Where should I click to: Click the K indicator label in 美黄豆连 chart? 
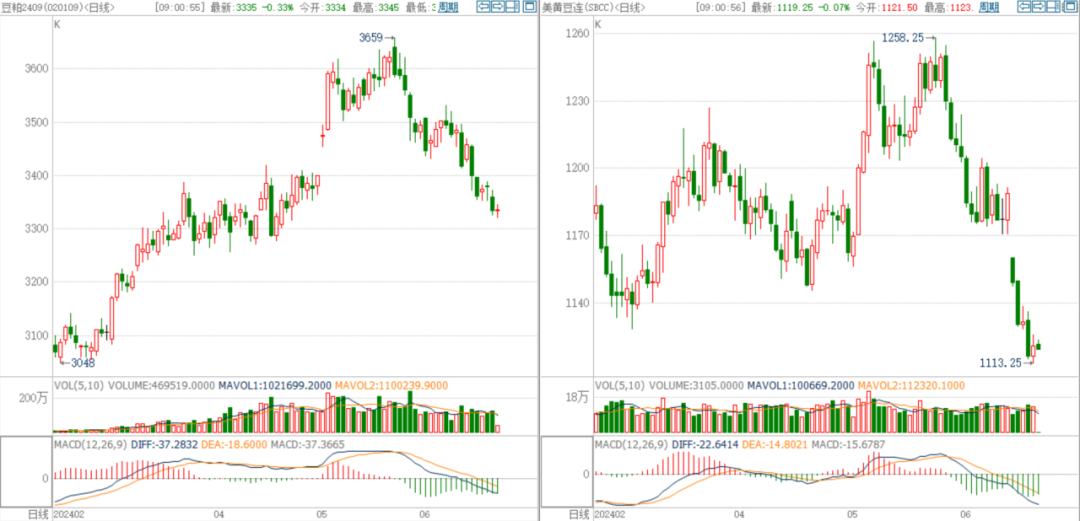point(597,23)
